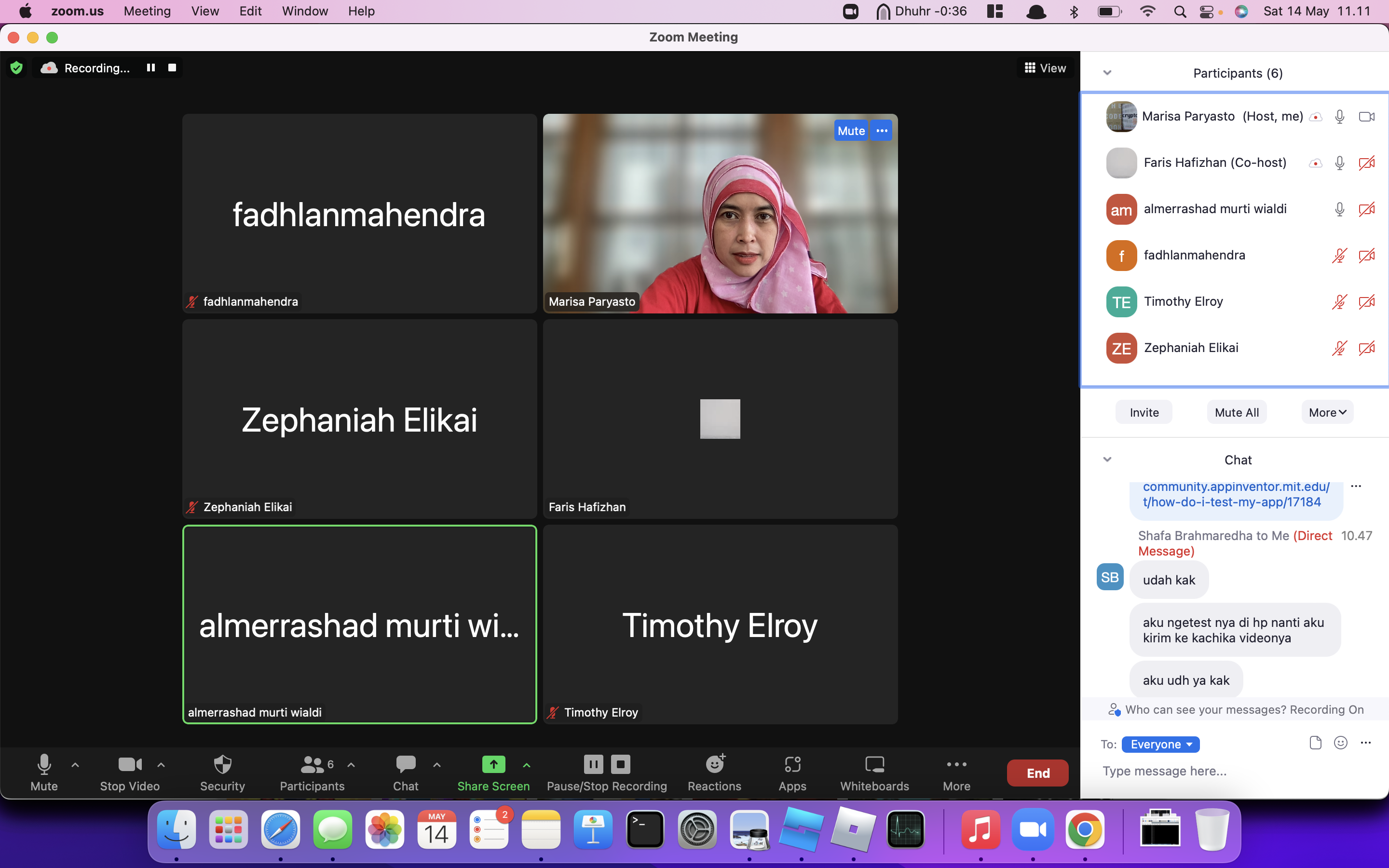This screenshot has width=1389, height=868.
Task: Open the zoom.us application menu
Action: pos(78,11)
